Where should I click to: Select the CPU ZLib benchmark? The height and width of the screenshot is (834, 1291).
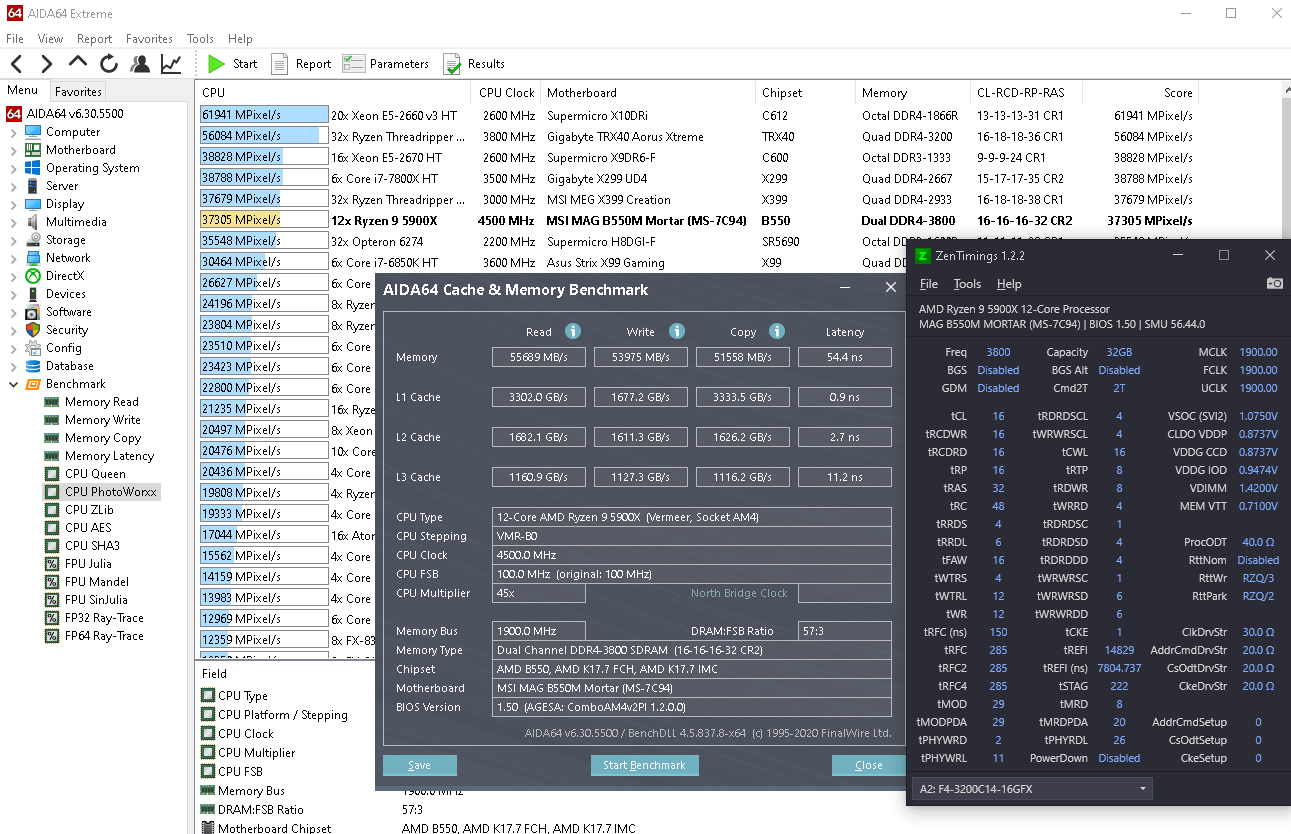point(89,510)
